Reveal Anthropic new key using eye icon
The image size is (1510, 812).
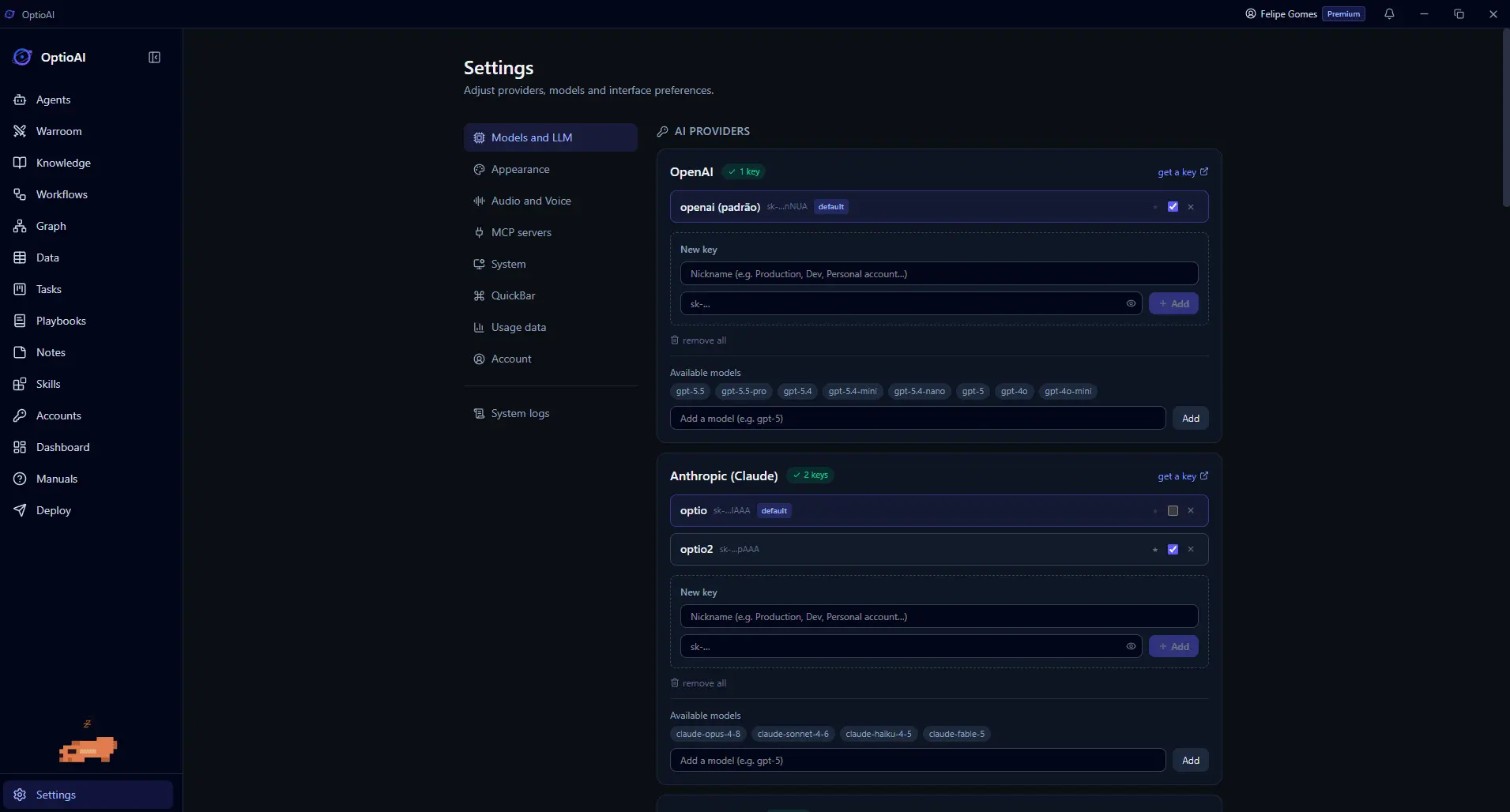coord(1131,646)
